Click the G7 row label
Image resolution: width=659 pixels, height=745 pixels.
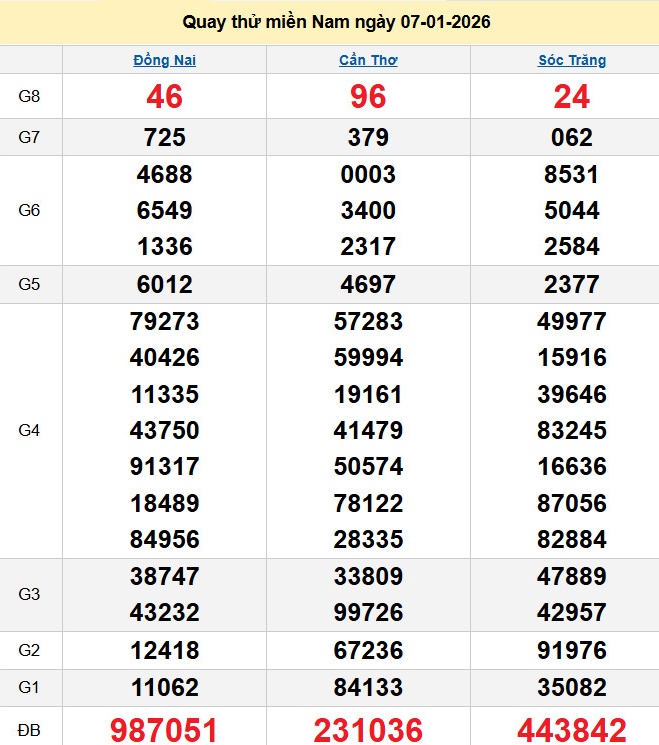(30, 138)
